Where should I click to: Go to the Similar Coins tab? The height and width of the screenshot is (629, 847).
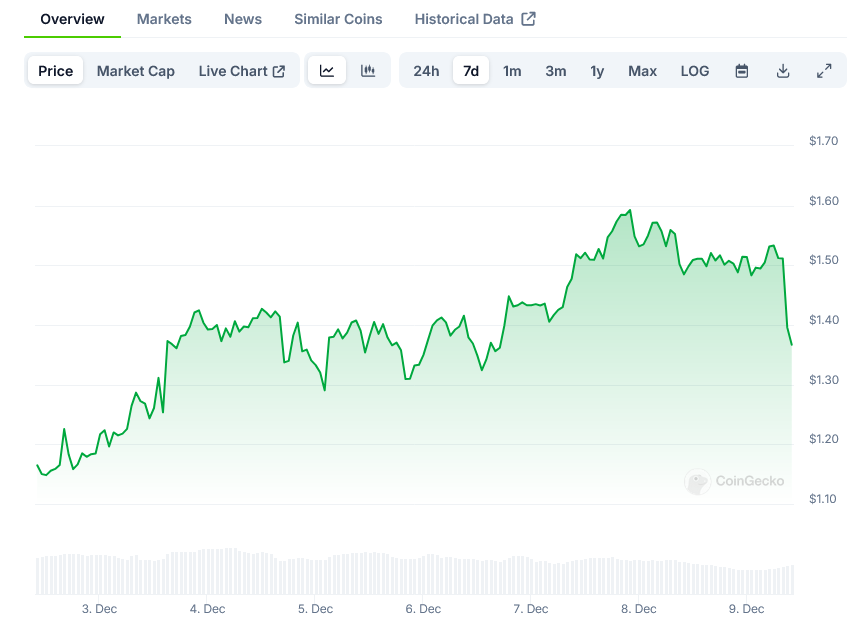338,19
